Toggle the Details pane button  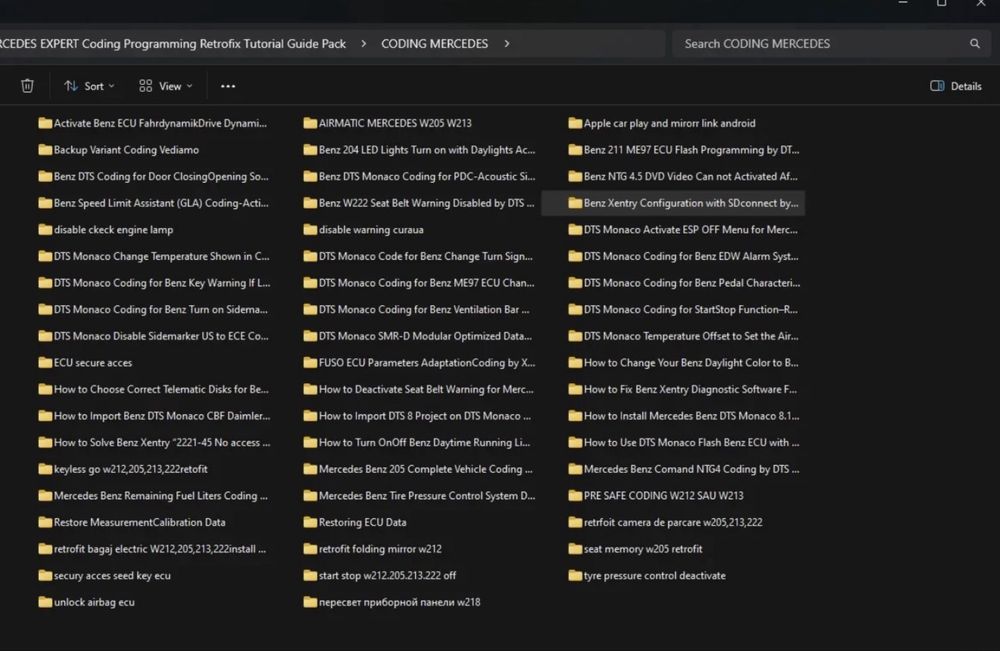955,86
